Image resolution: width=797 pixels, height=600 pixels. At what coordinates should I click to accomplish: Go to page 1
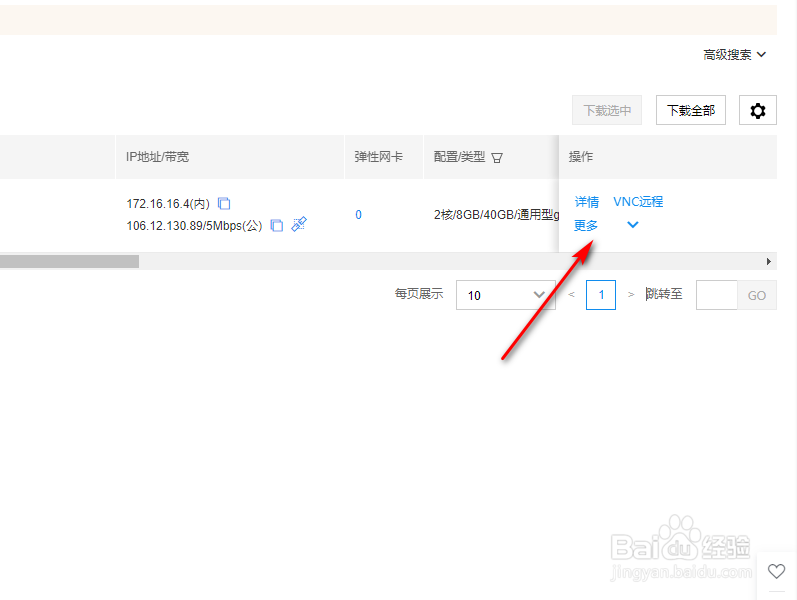pos(601,295)
